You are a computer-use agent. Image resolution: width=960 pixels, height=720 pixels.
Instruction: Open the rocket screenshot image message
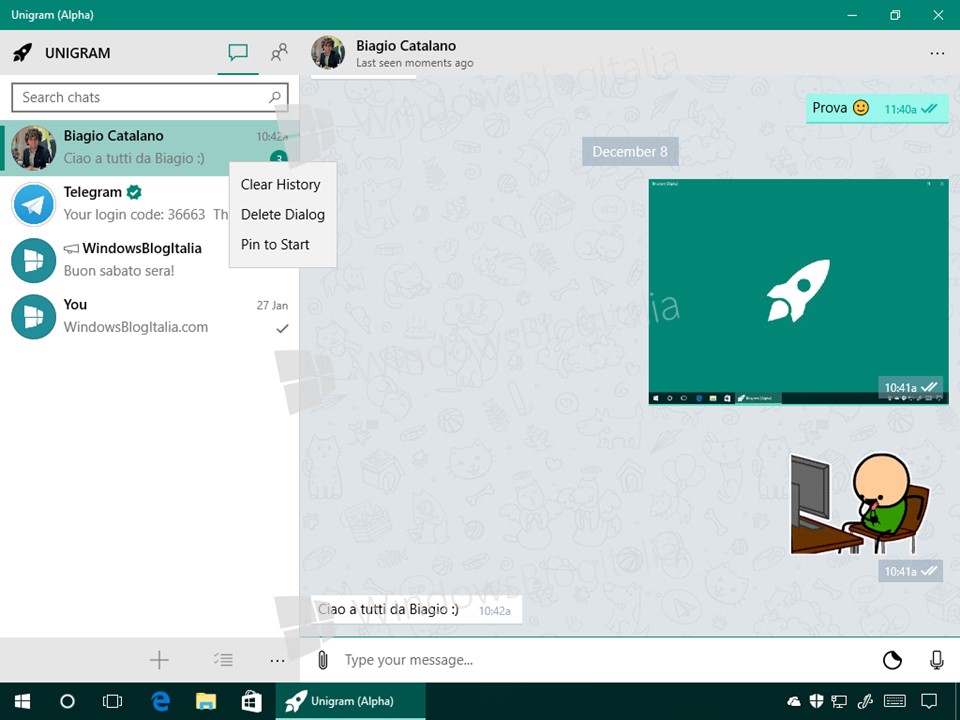(x=798, y=291)
